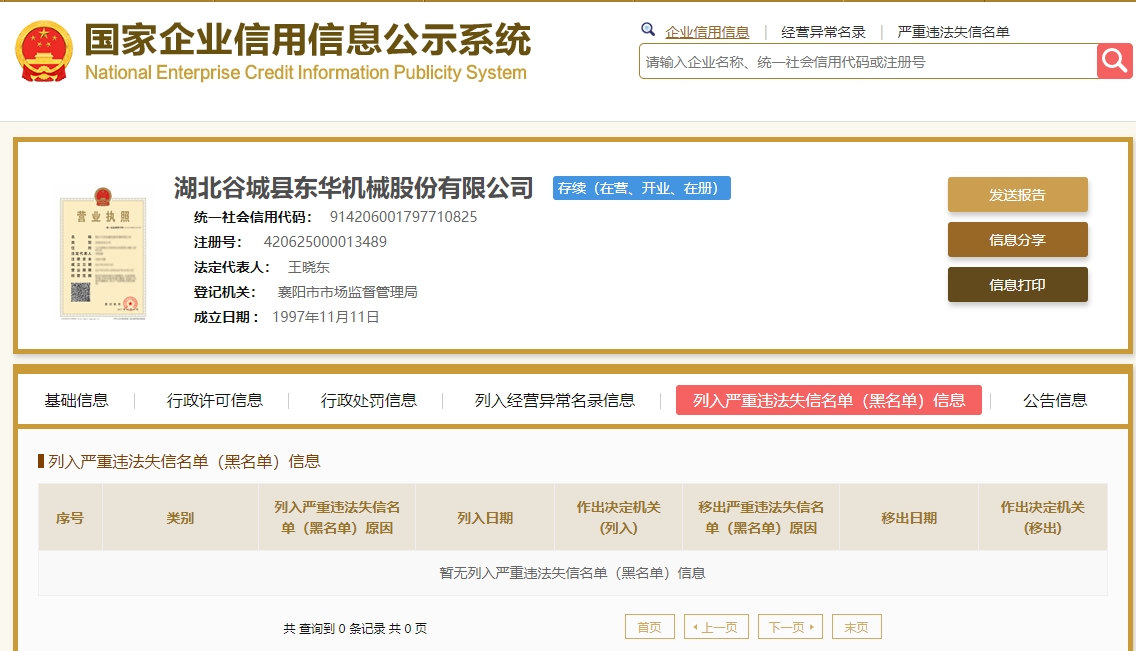Click the 信息打印 button

pyautogui.click(x=1018, y=285)
